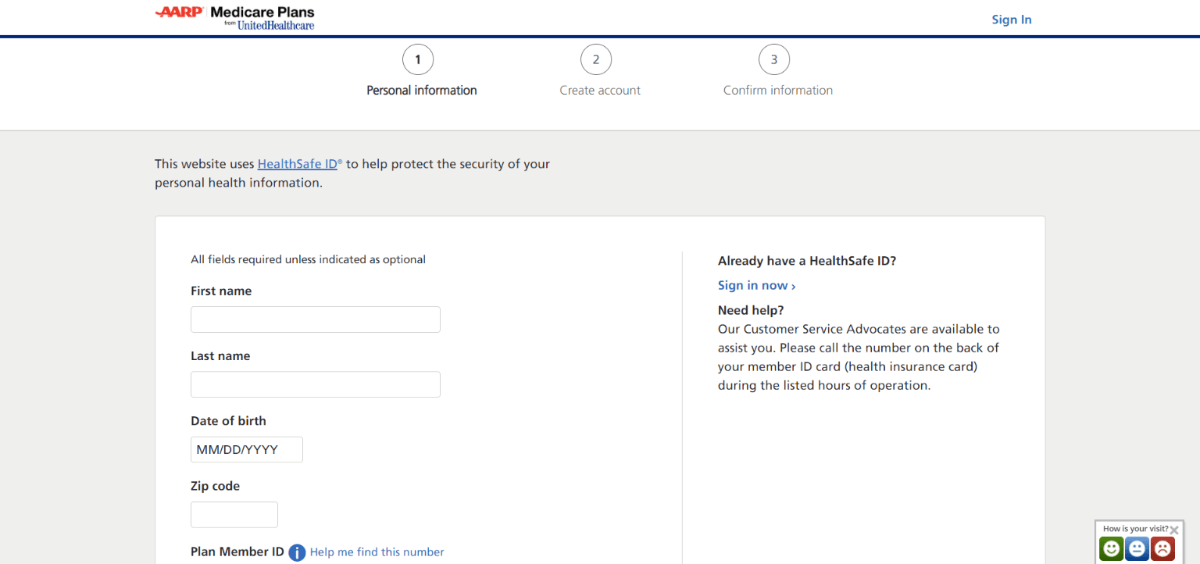Click the Last name label

[220, 356]
